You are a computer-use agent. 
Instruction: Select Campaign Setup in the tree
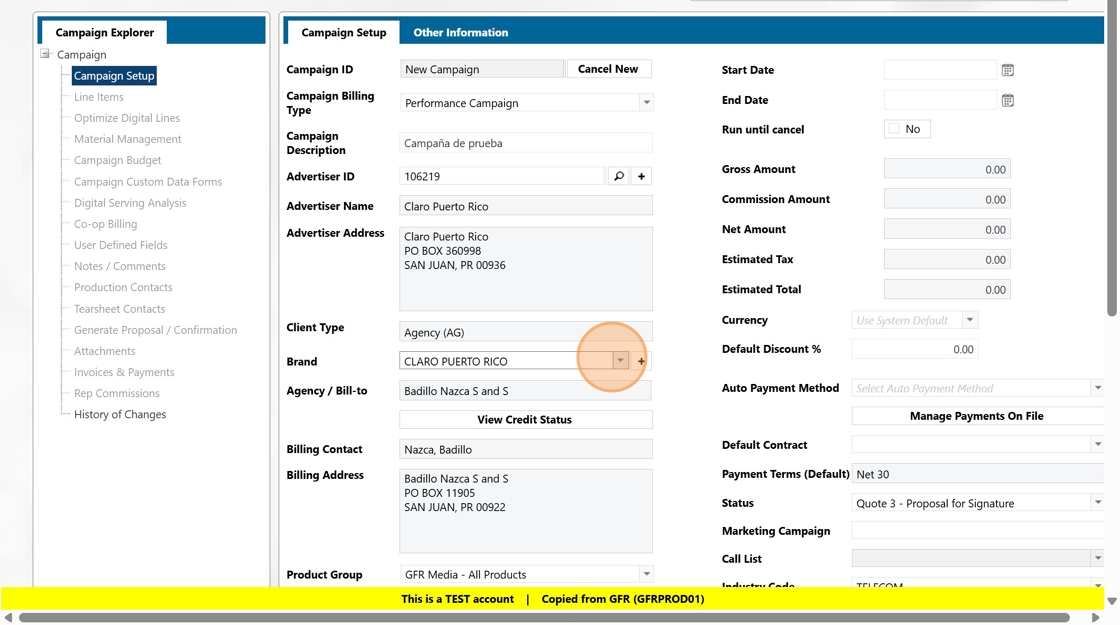pos(114,76)
